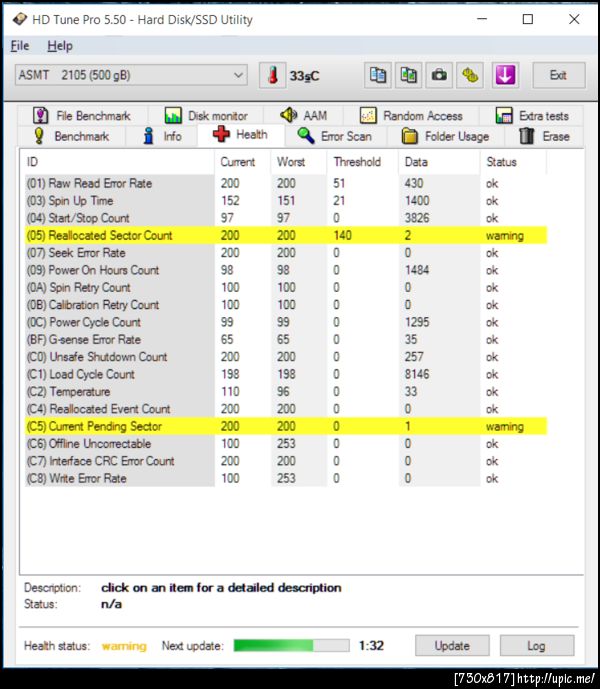Click the Next update progress bar
This screenshot has width=600, height=689.
tap(292, 645)
